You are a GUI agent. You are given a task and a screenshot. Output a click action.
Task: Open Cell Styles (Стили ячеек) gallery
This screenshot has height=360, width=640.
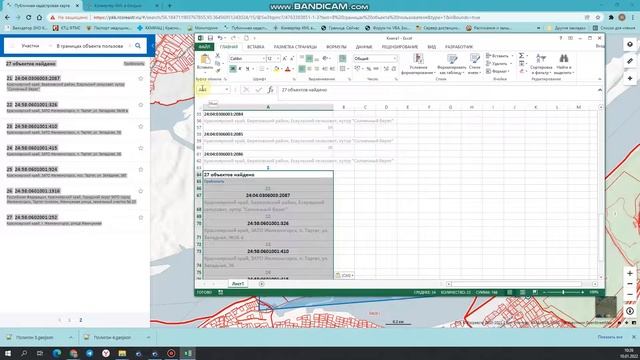coord(474,64)
